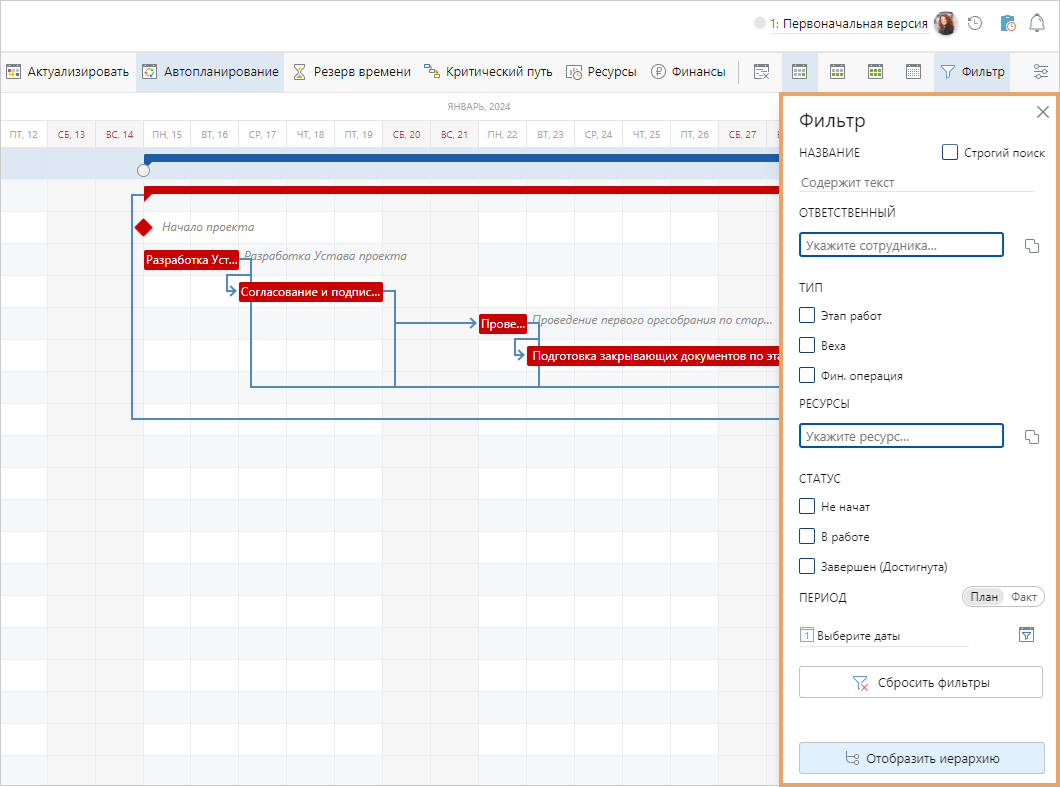Select Автопланирование in the toolbar
This screenshot has width=1060, height=787.
(210, 72)
